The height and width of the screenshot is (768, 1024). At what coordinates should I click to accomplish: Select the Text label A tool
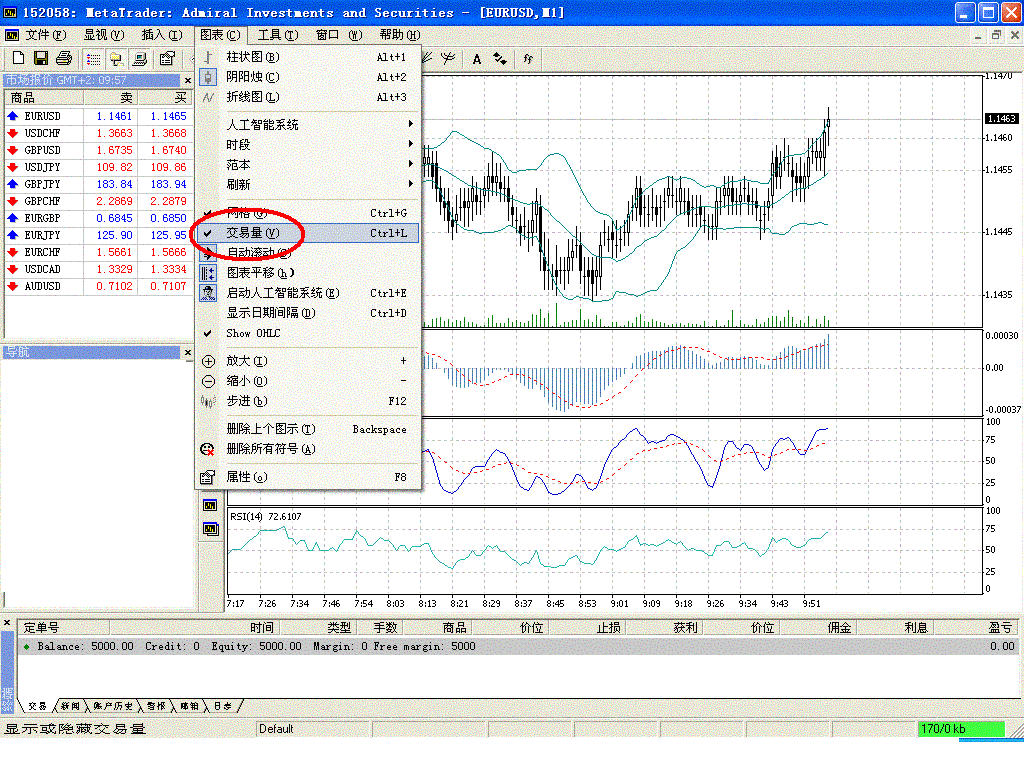[477, 59]
